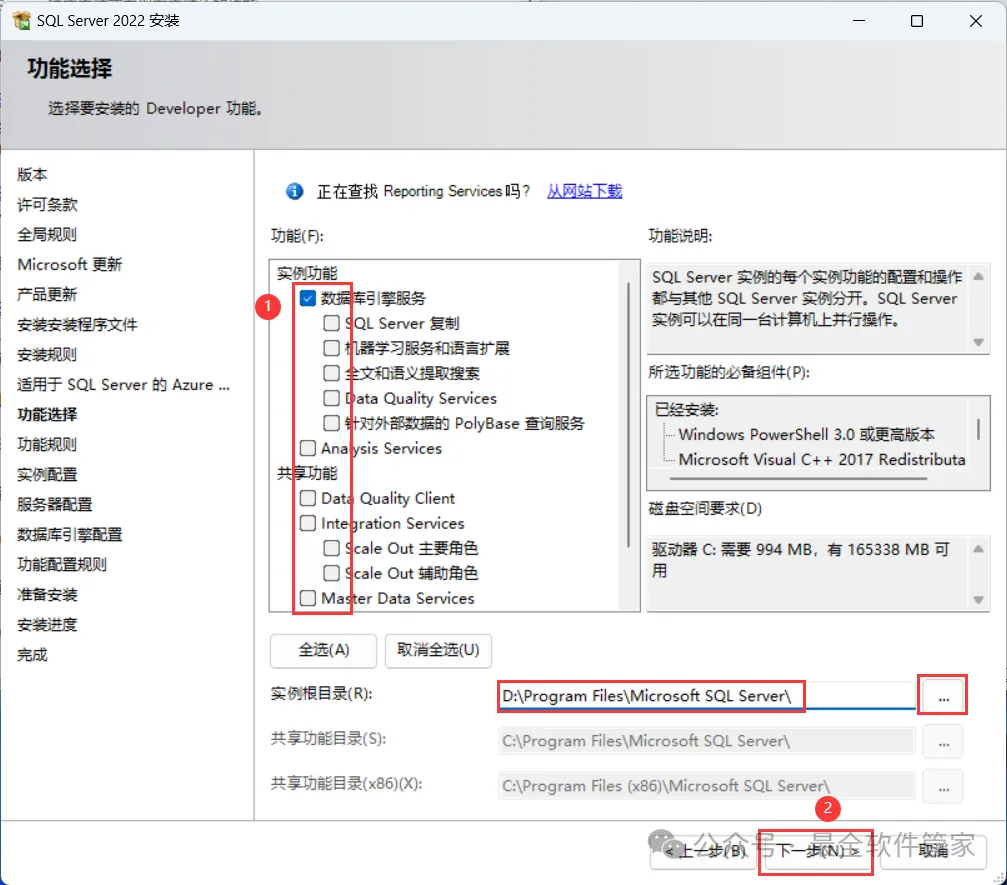1007x885 pixels.
Task: Click the 功能说明 scroll up arrow
Action: click(x=979, y=276)
